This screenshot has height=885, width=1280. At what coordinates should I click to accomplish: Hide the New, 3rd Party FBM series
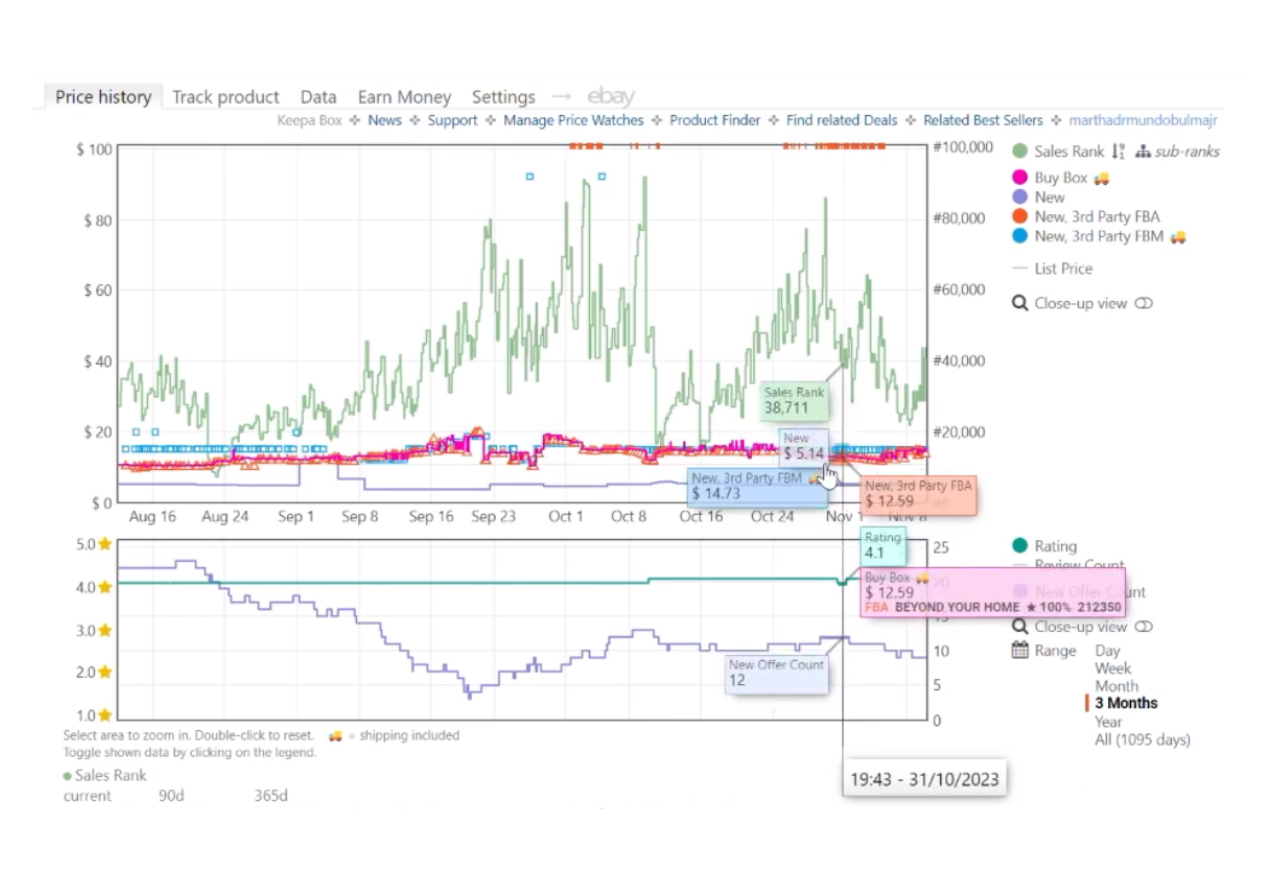click(x=1099, y=236)
